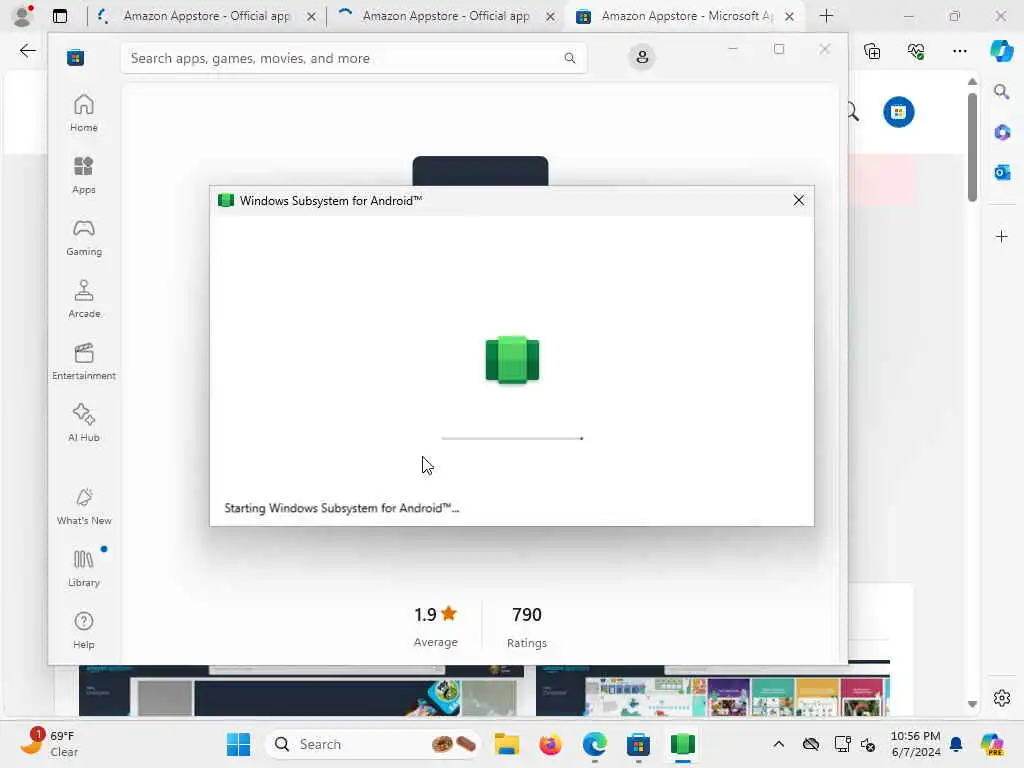The height and width of the screenshot is (768, 1024).
Task: Open Library in Store sidebar
Action: point(84,568)
